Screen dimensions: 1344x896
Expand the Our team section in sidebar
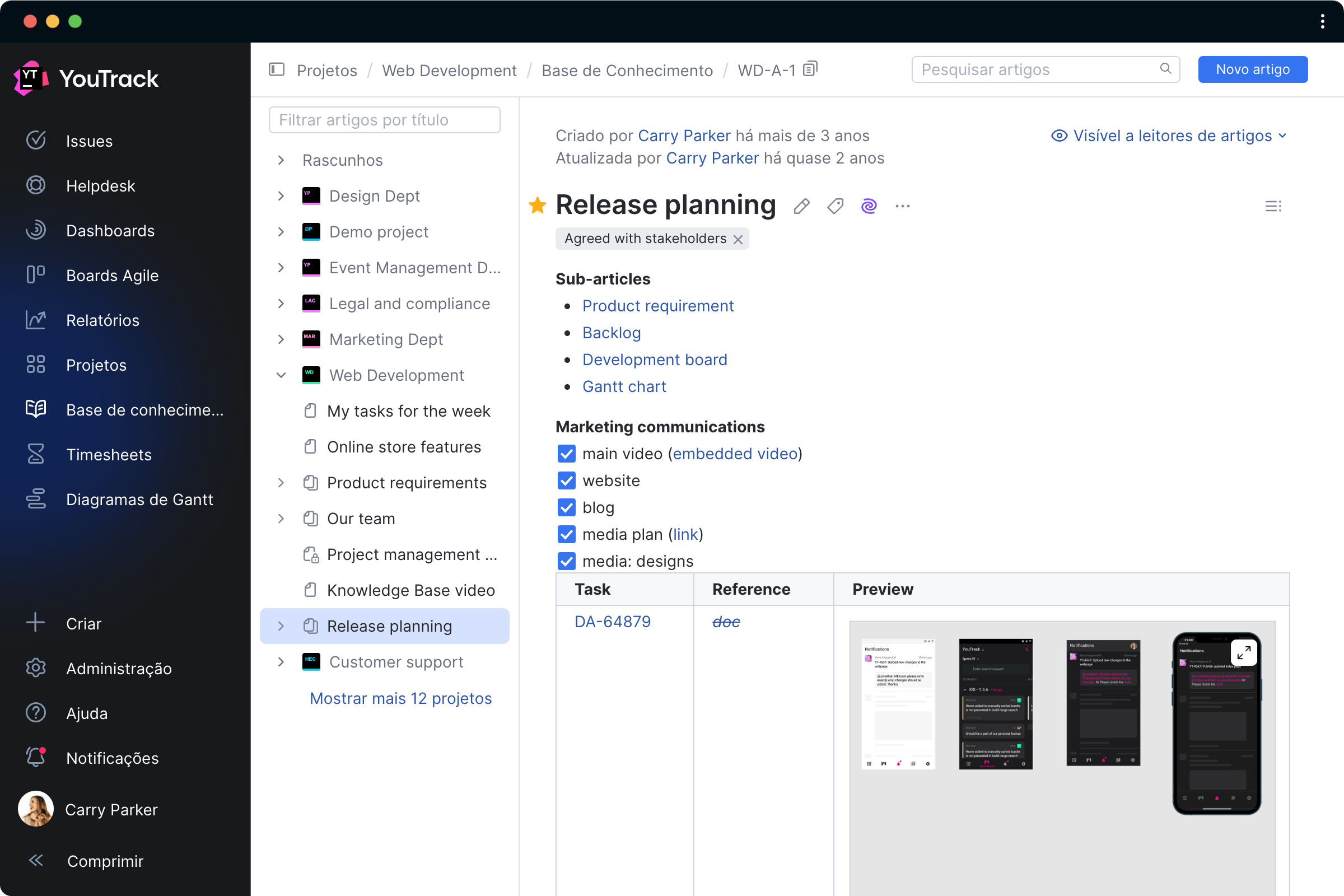(x=280, y=518)
